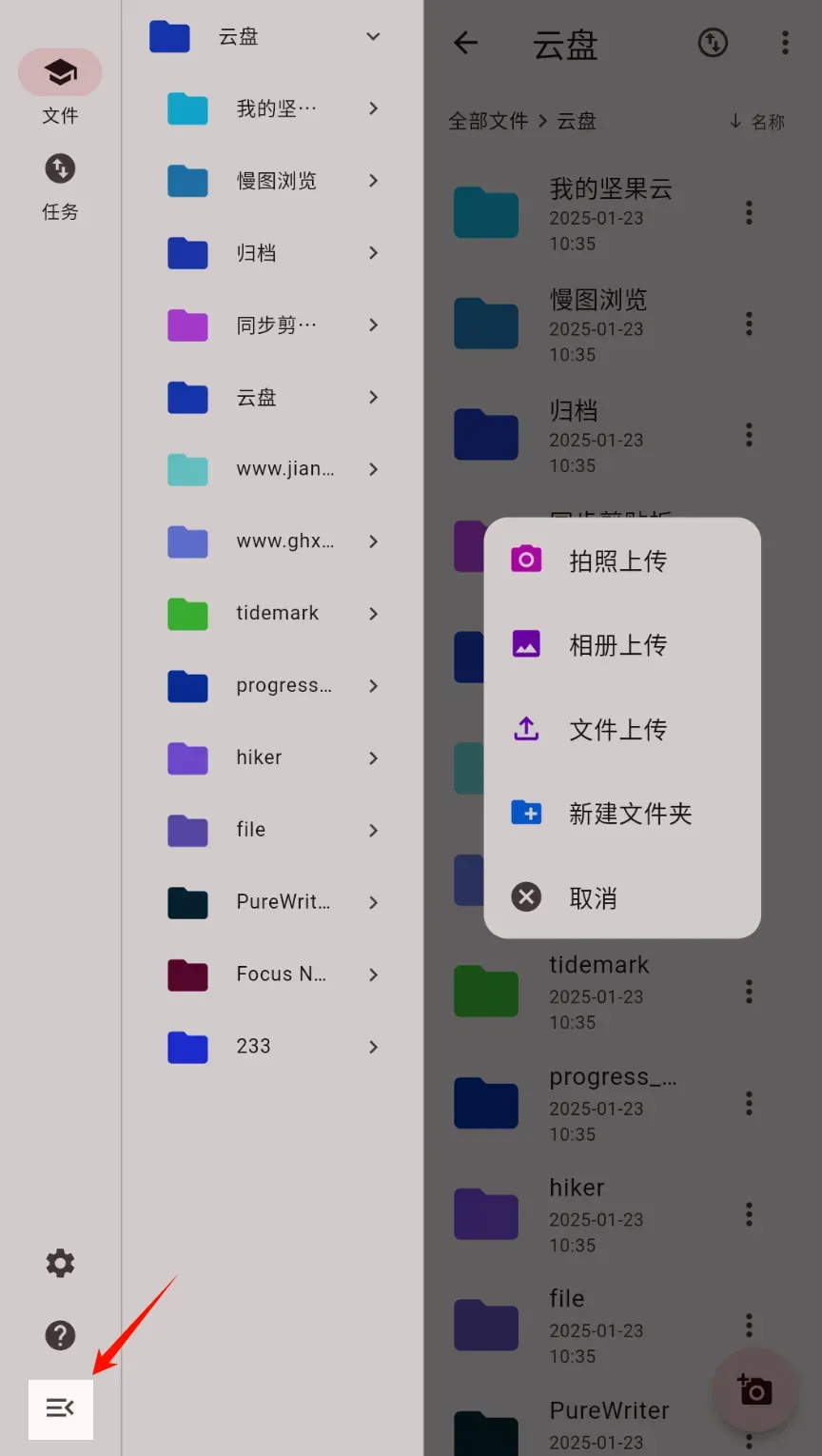The height and width of the screenshot is (1456, 822).
Task: Click the file folder thumbnail in list
Action: [x=486, y=1325]
